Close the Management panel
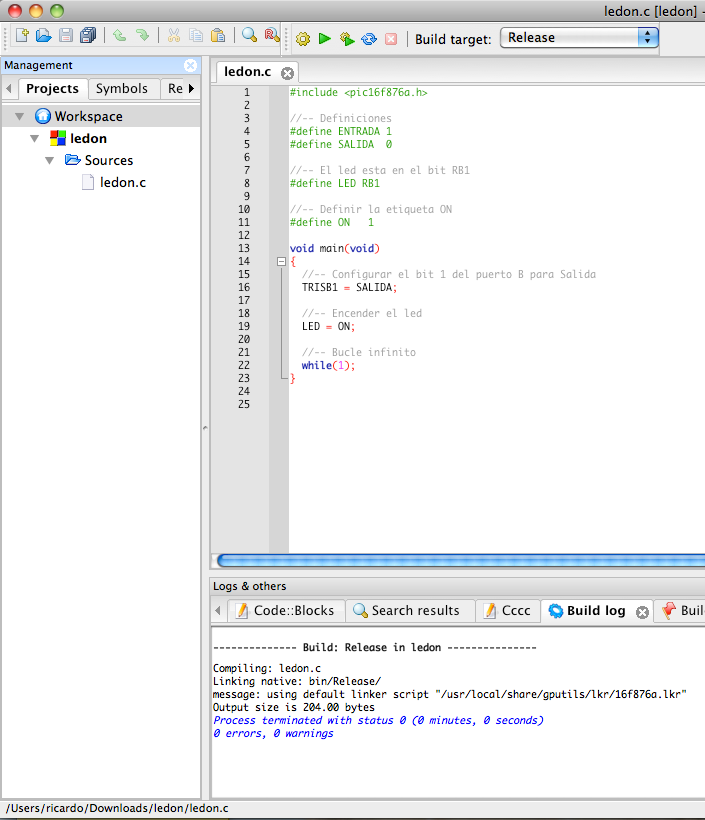Viewport: 705px width, 820px height. tap(190, 65)
